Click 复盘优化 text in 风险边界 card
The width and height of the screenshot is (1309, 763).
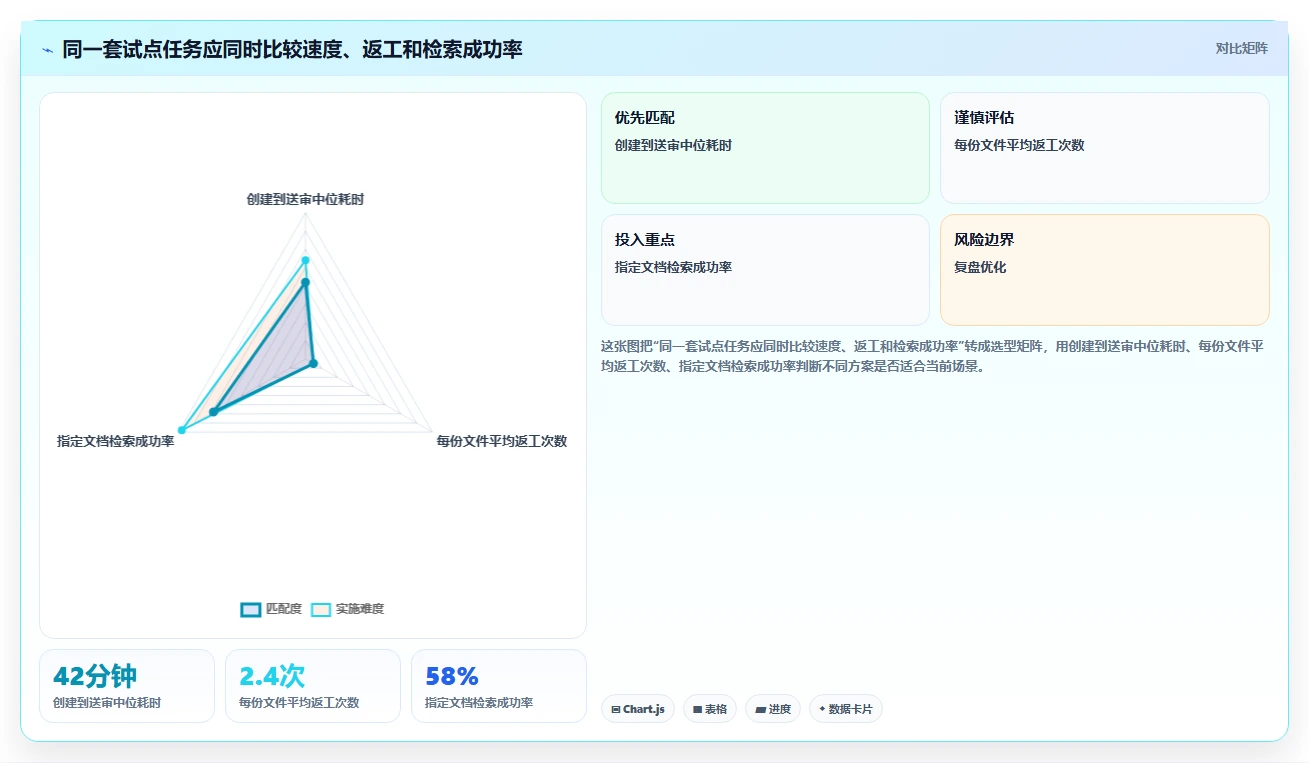(x=980, y=267)
